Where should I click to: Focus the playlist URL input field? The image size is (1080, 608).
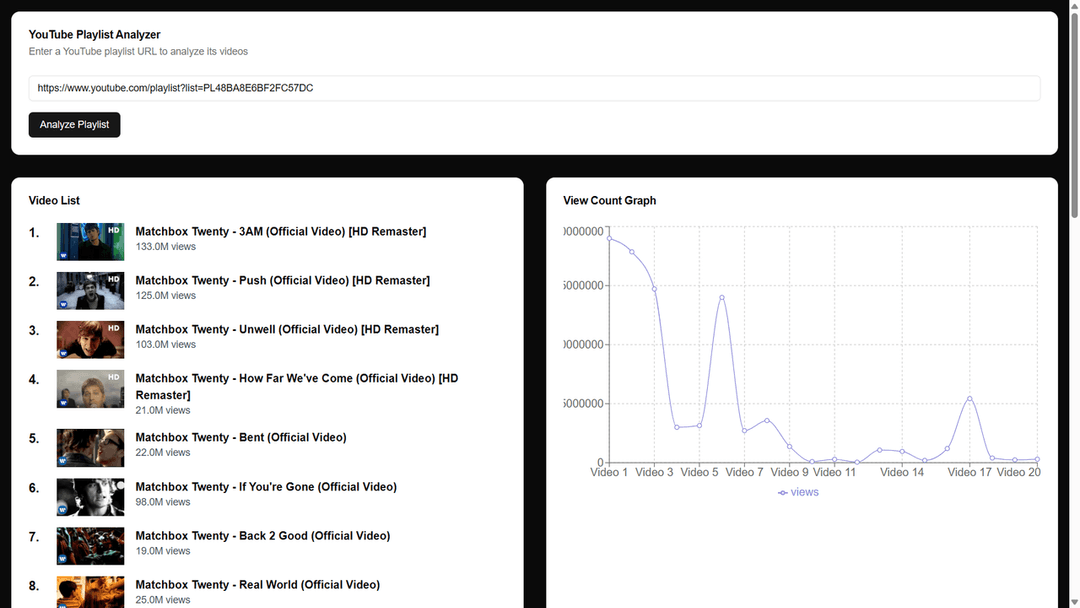(x=534, y=88)
